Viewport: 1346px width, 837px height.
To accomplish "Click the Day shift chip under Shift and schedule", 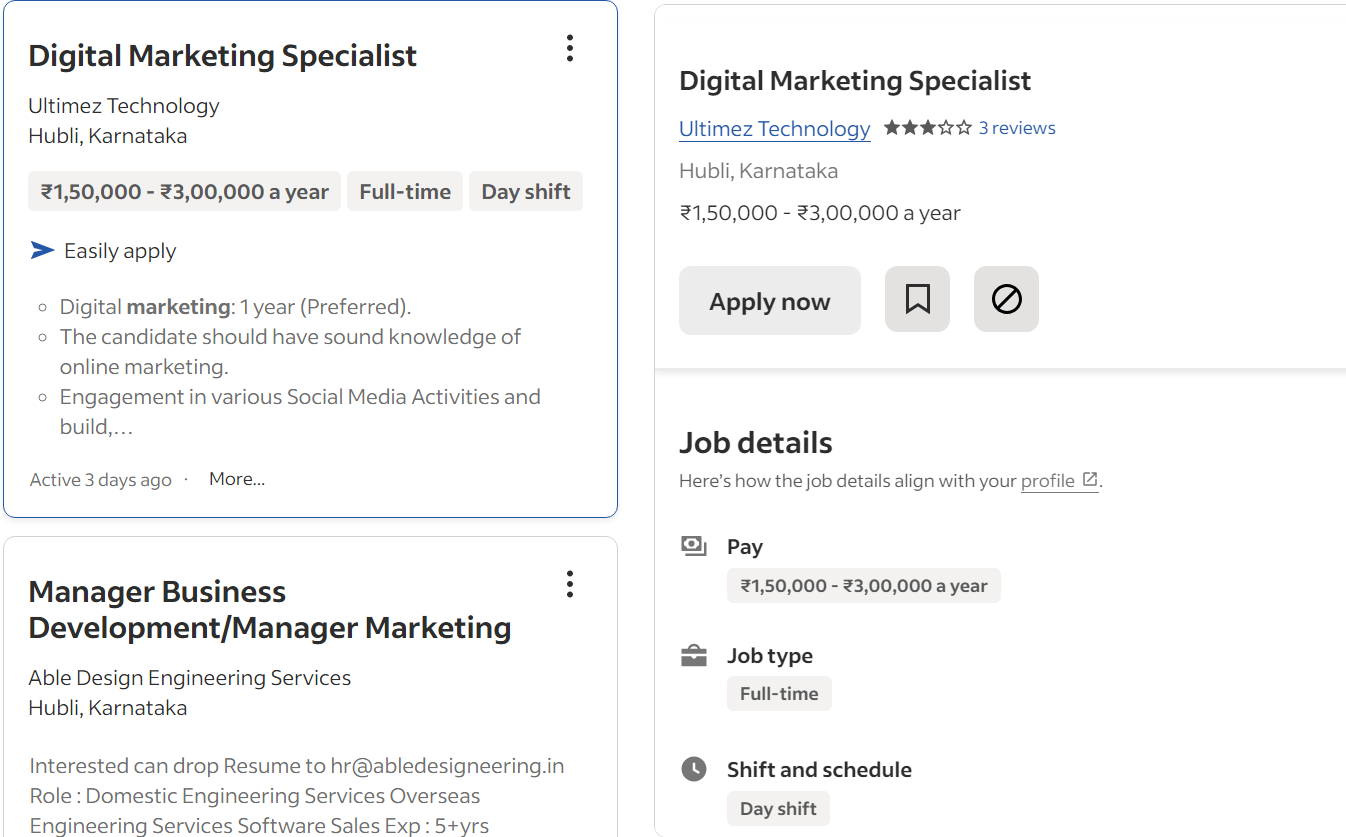I will point(778,809).
